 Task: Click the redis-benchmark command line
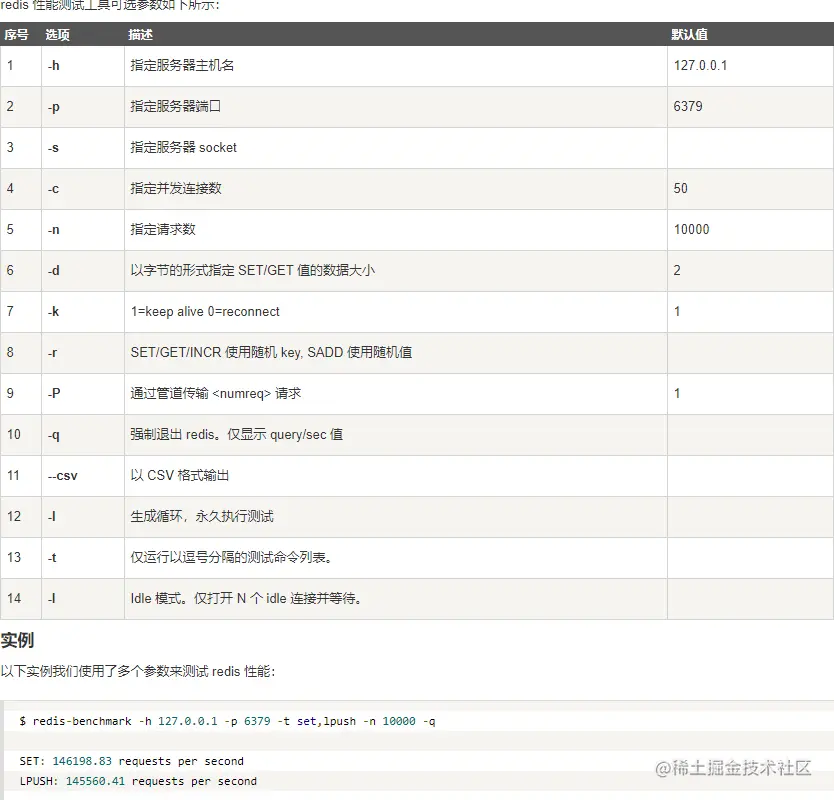pos(227,721)
